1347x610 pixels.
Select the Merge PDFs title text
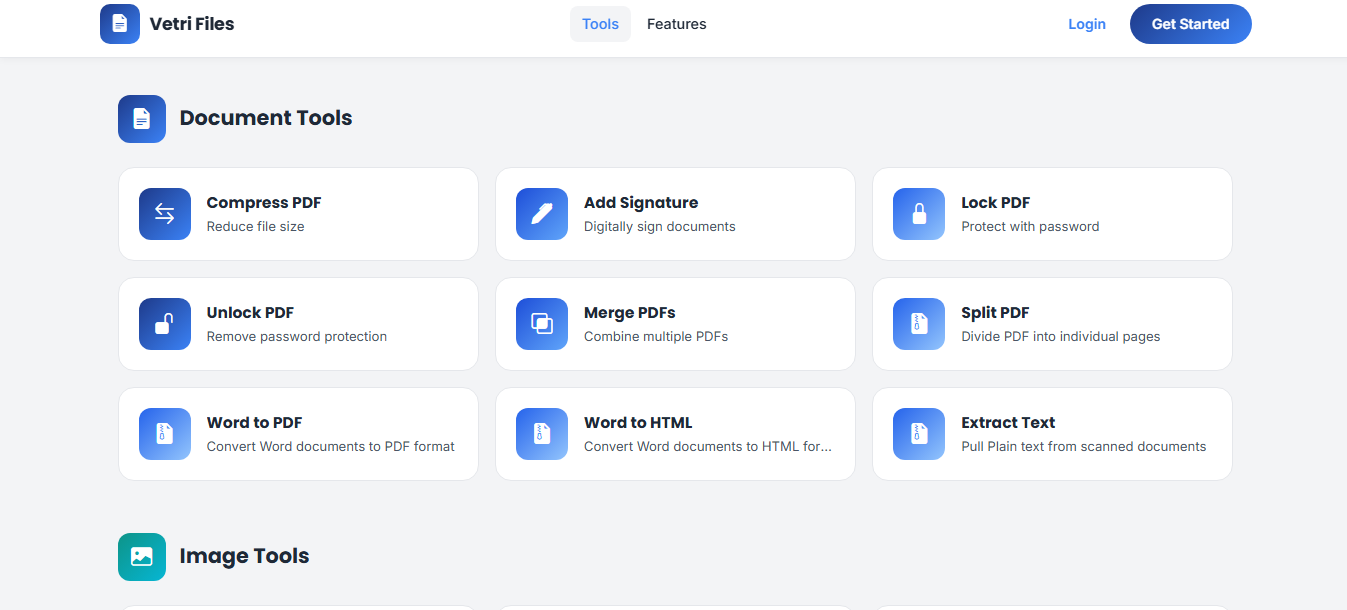(x=630, y=312)
